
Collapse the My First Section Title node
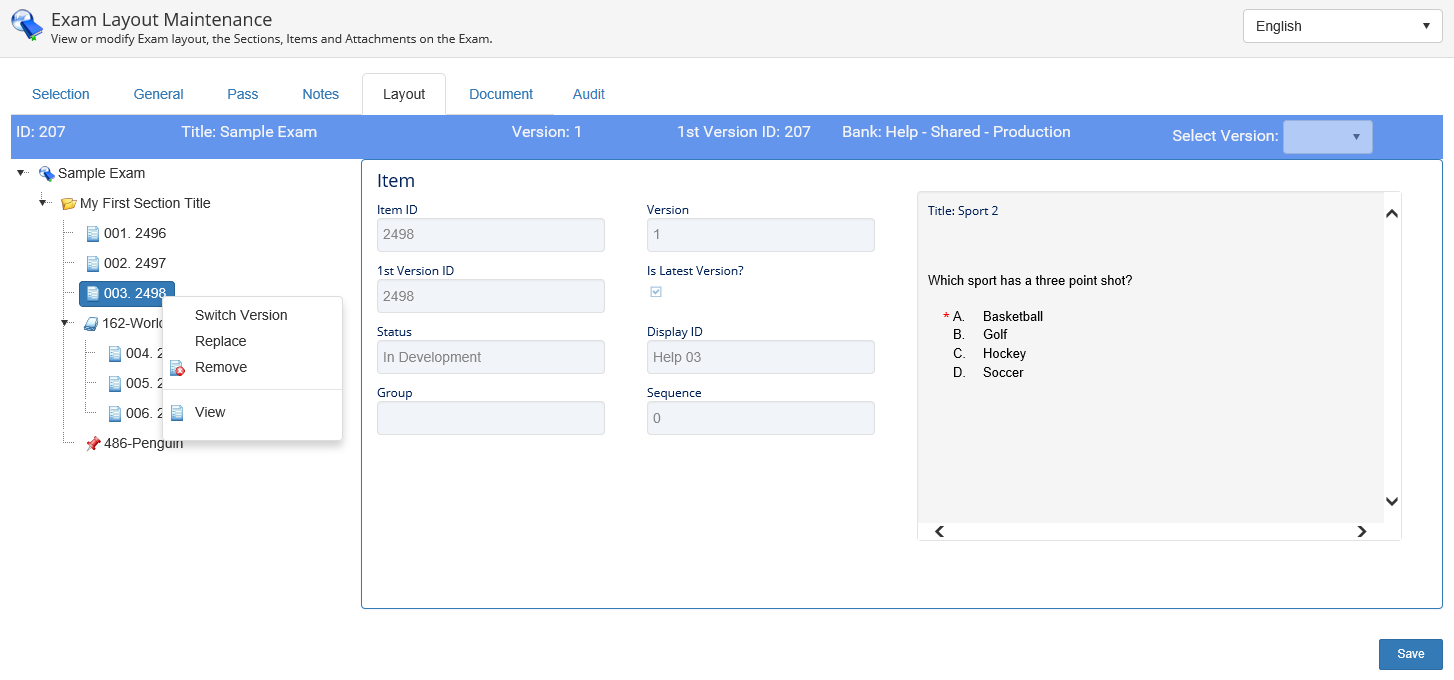tap(44, 204)
